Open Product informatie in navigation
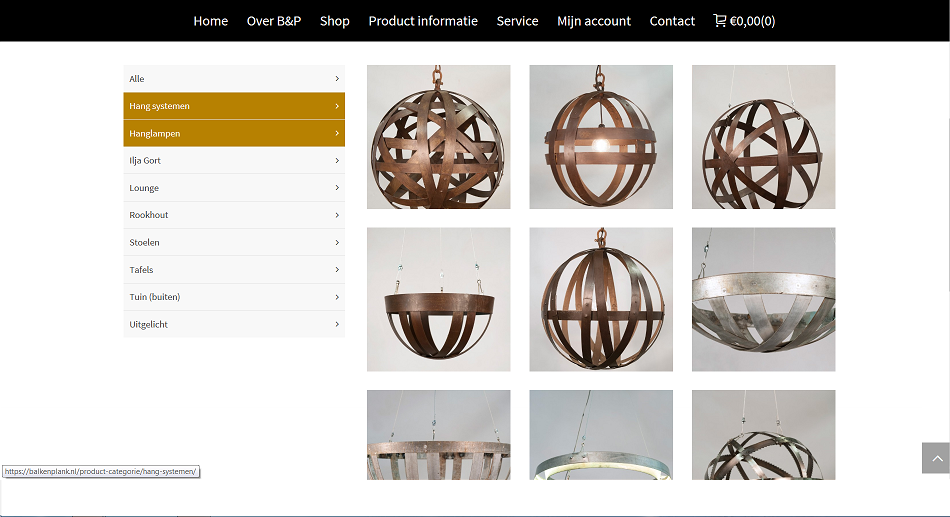This screenshot has width=950, height=517. tap(423, 21)
